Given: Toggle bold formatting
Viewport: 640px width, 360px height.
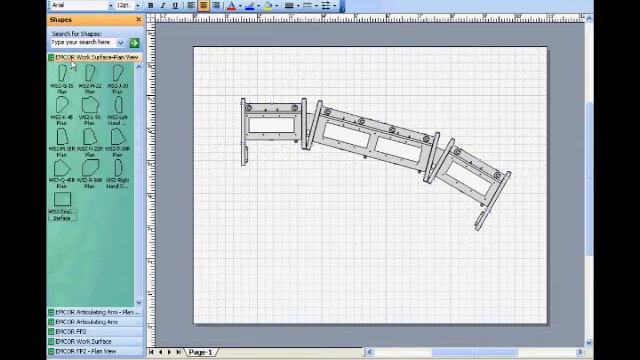Looking at the screenshot, I should click(x=151, y=5).
